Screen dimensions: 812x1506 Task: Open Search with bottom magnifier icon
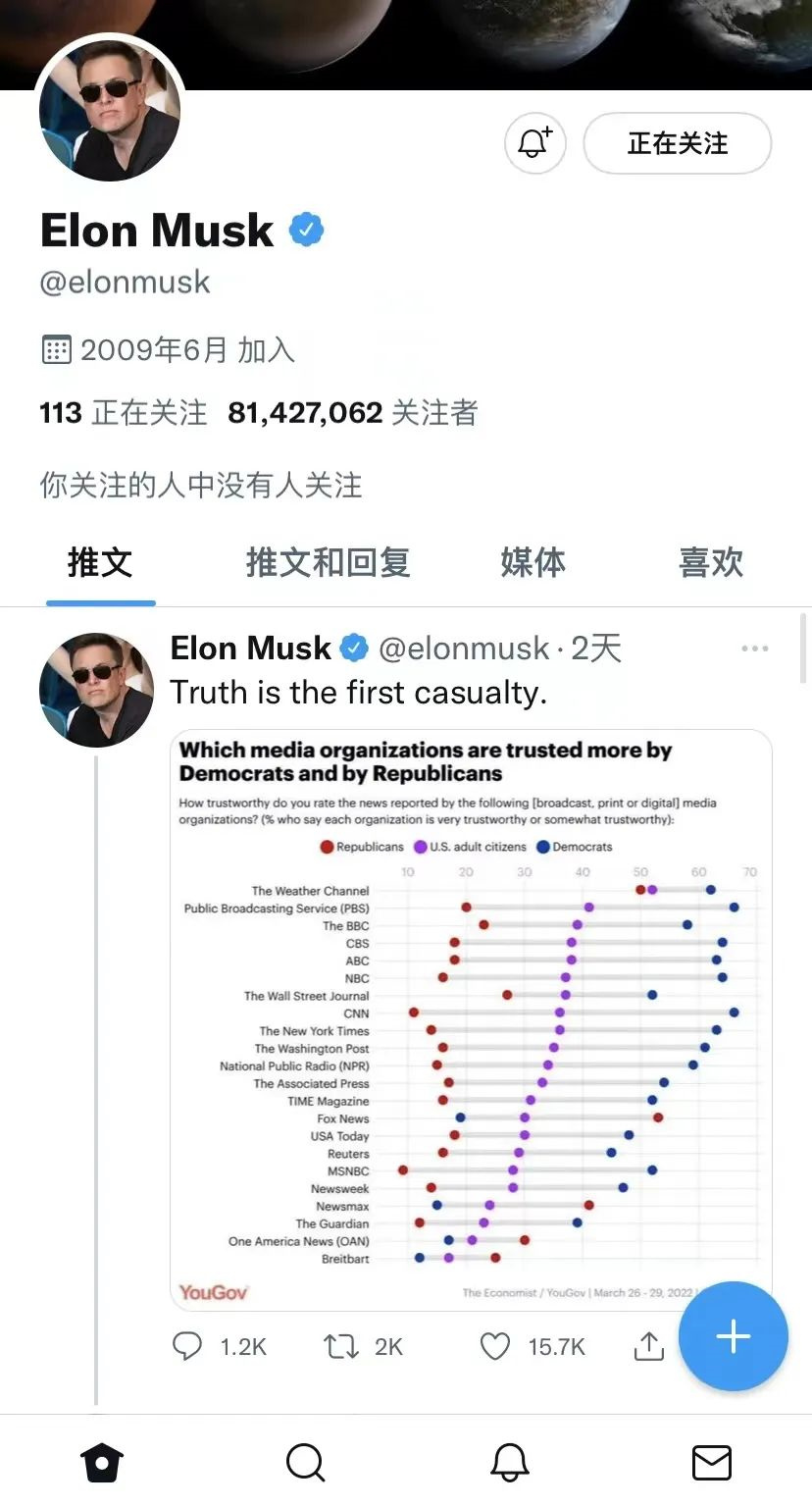(306, 1463)
